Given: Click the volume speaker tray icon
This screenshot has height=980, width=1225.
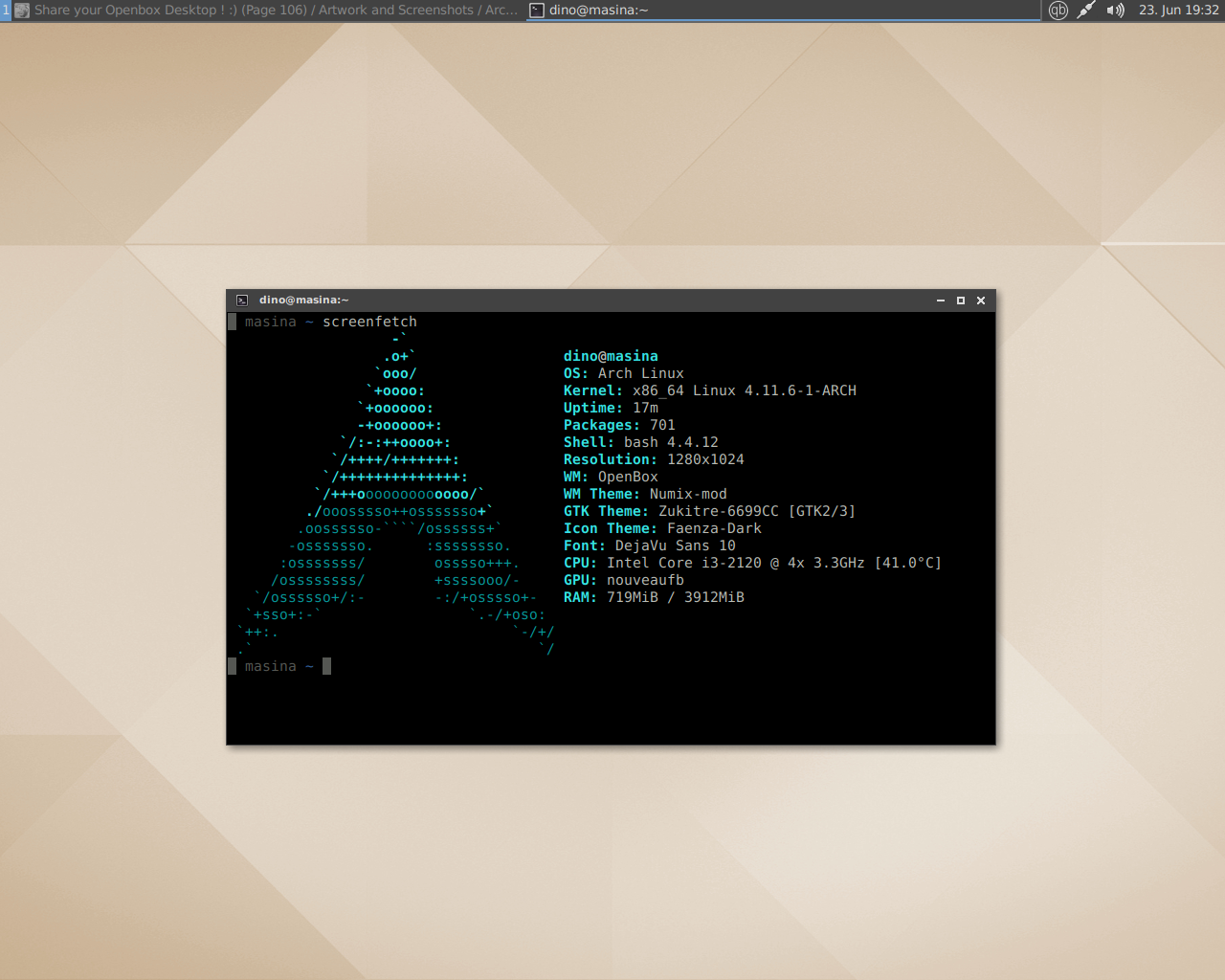Looking at the screenshot, I should [1115, 11].
